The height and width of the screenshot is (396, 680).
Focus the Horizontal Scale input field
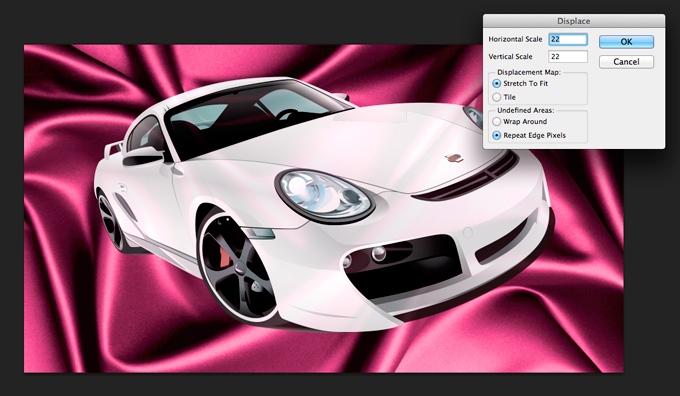point(568,39)
